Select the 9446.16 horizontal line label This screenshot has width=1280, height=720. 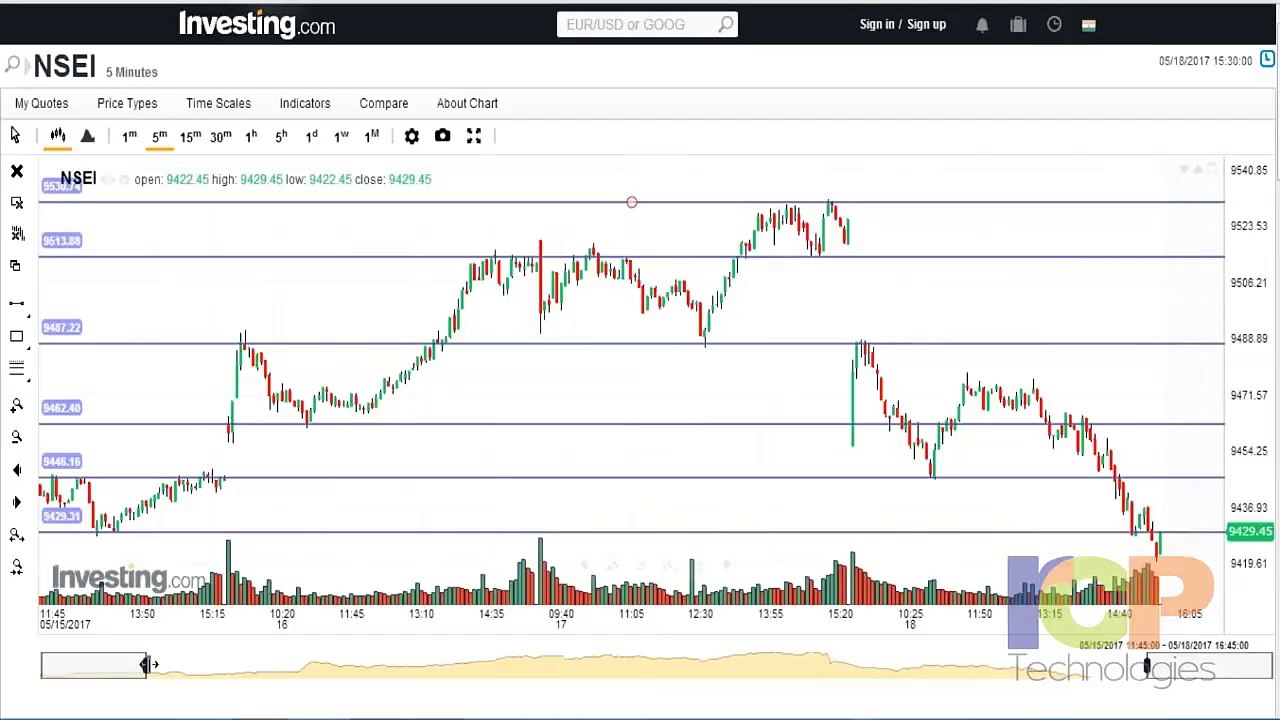pyautogui.click(x=62, y=461)
